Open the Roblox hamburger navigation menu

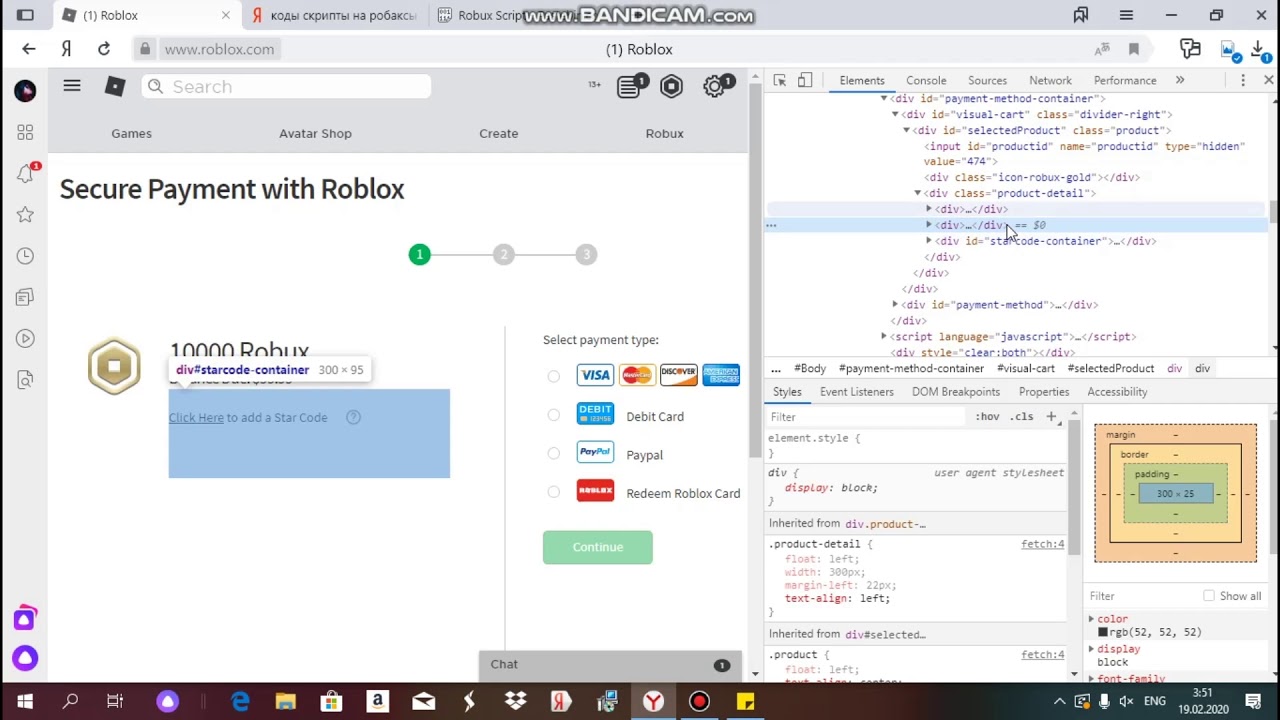(72, 86)
